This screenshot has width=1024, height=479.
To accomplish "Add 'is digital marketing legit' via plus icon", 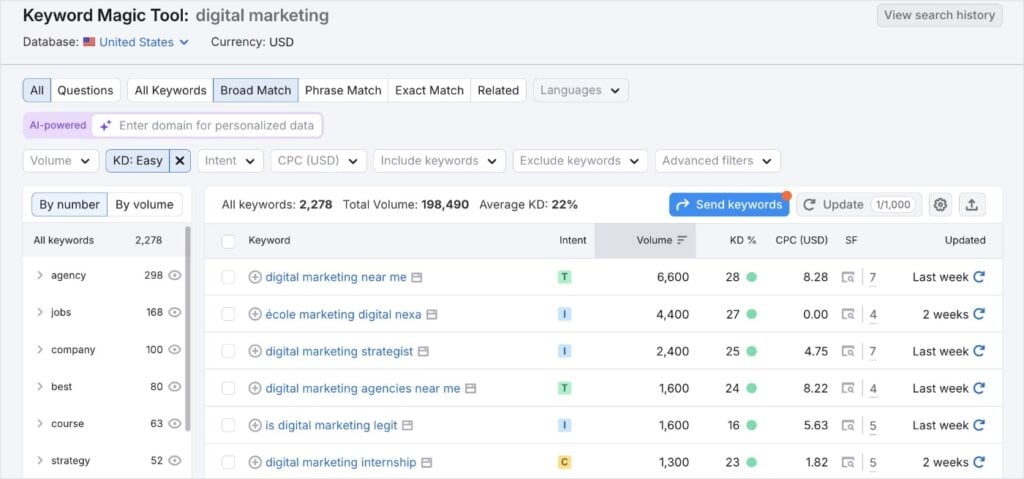I will pos(255,425).
